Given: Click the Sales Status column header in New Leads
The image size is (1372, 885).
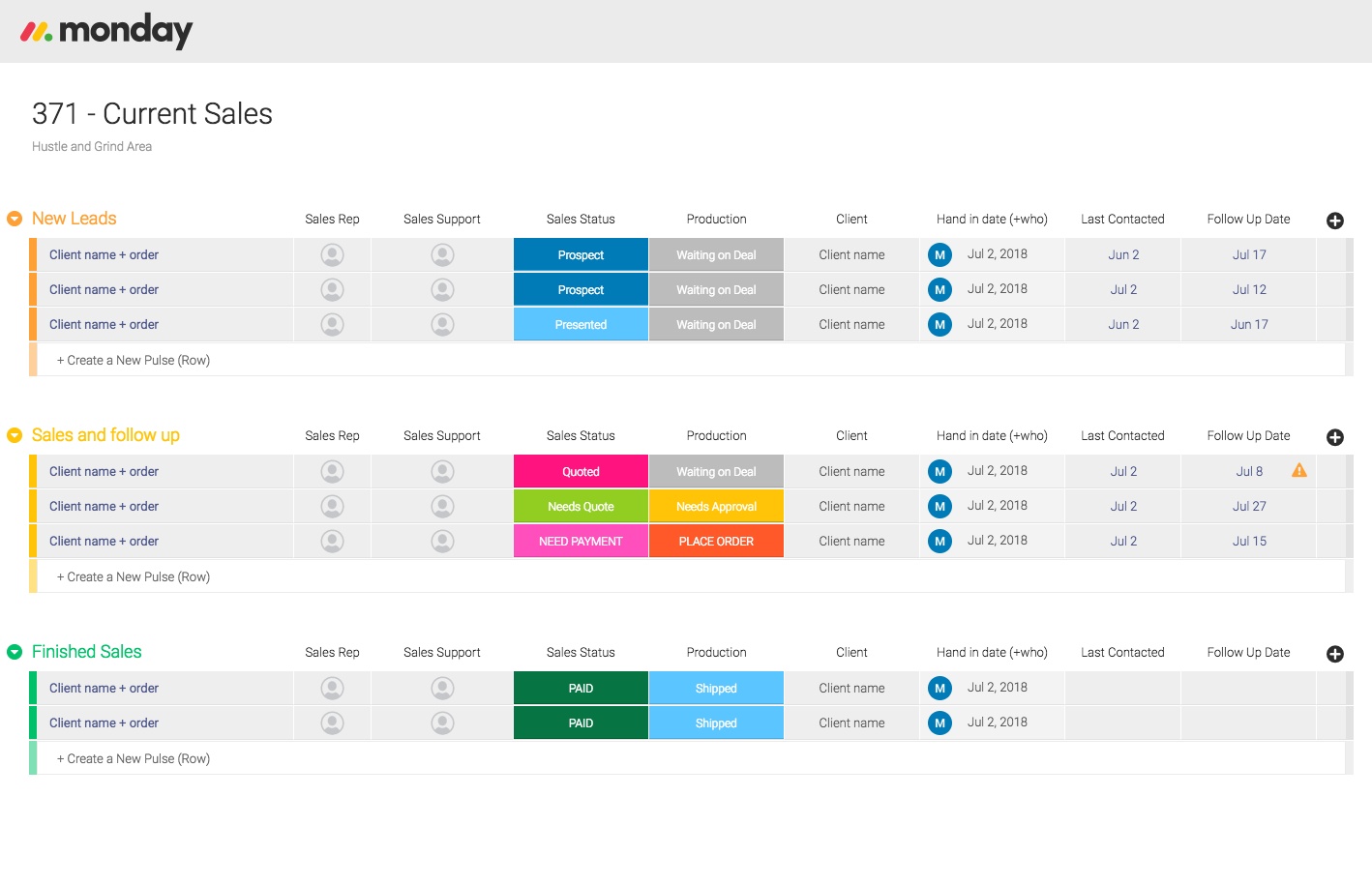Looking at the screenshot, I should [x=581, y=220].
